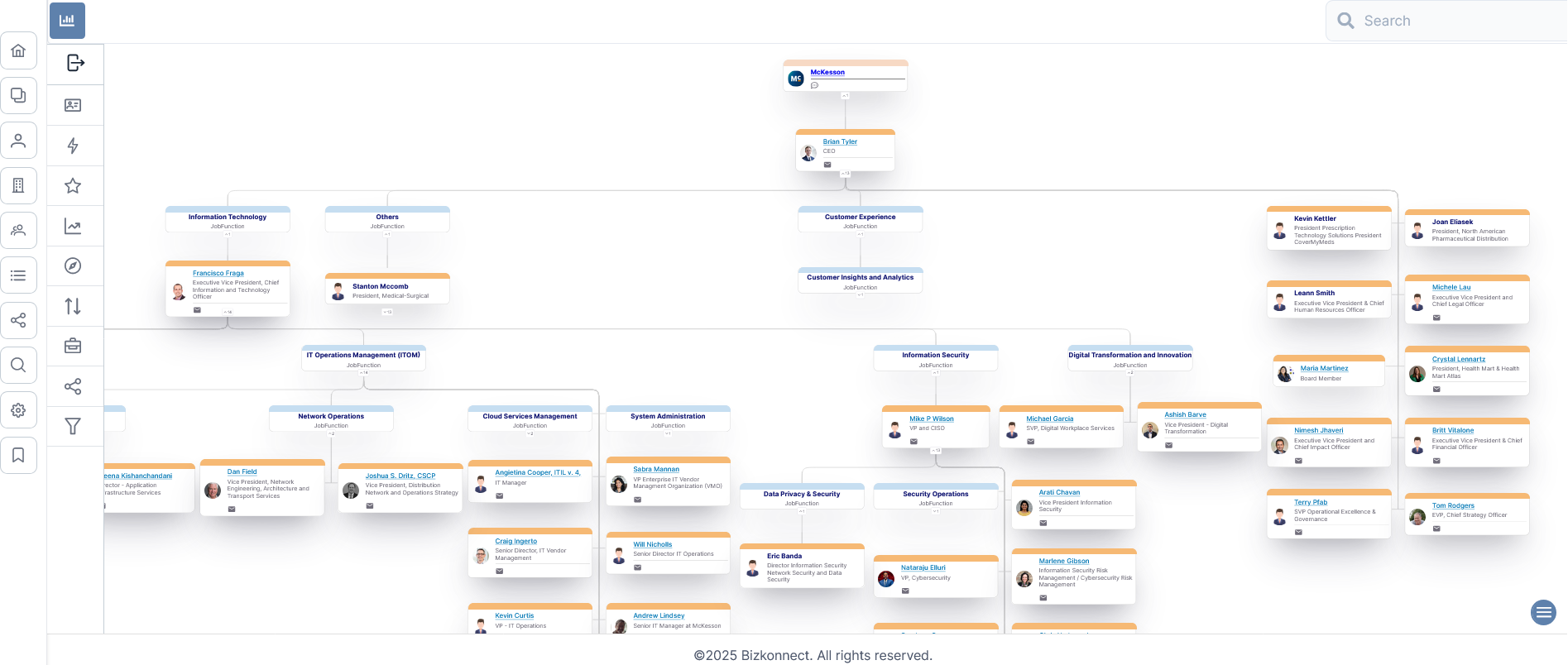Open Britt Vitalone's profile link
The height and width of the screenshot is (665, 1568).
point(1452,431)
